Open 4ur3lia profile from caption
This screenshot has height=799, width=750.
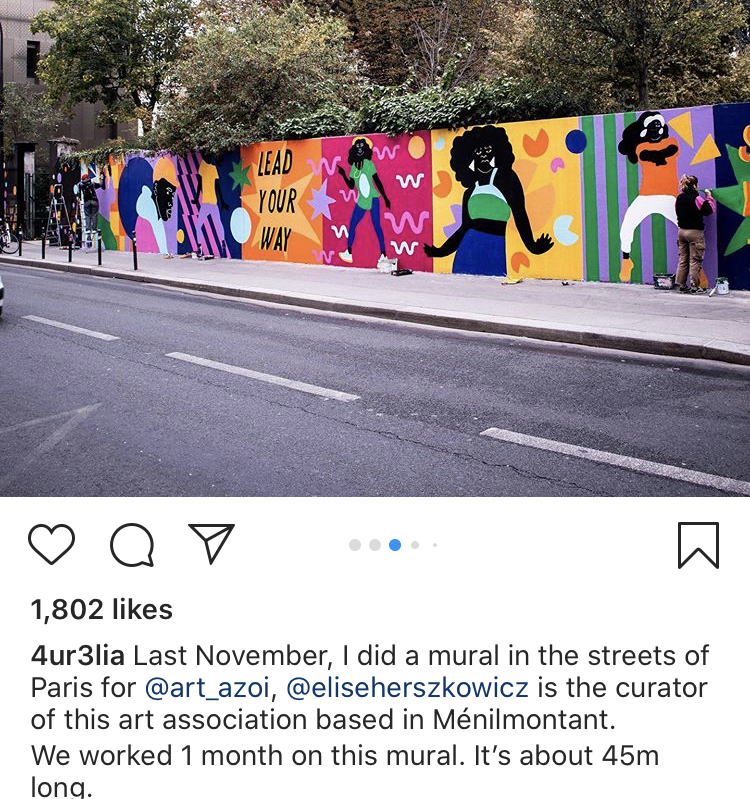point(77,655)
